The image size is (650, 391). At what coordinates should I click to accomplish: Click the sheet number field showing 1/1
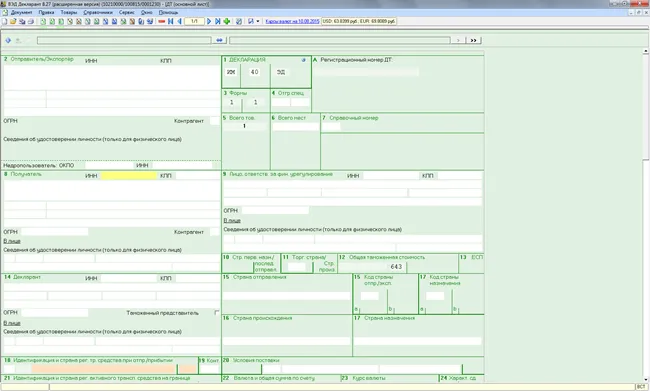point(194,21)
